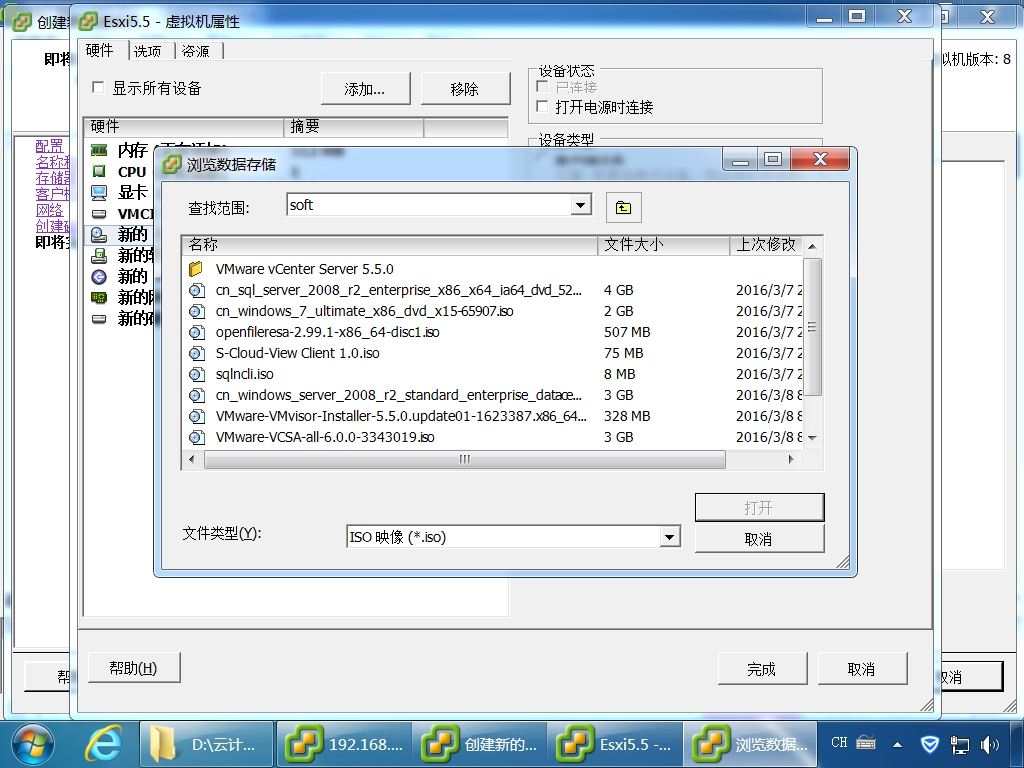Sort by 名称 column header
Viewport: 1024px width, 768px height.
pyautogui.click(x=389, y=245)
